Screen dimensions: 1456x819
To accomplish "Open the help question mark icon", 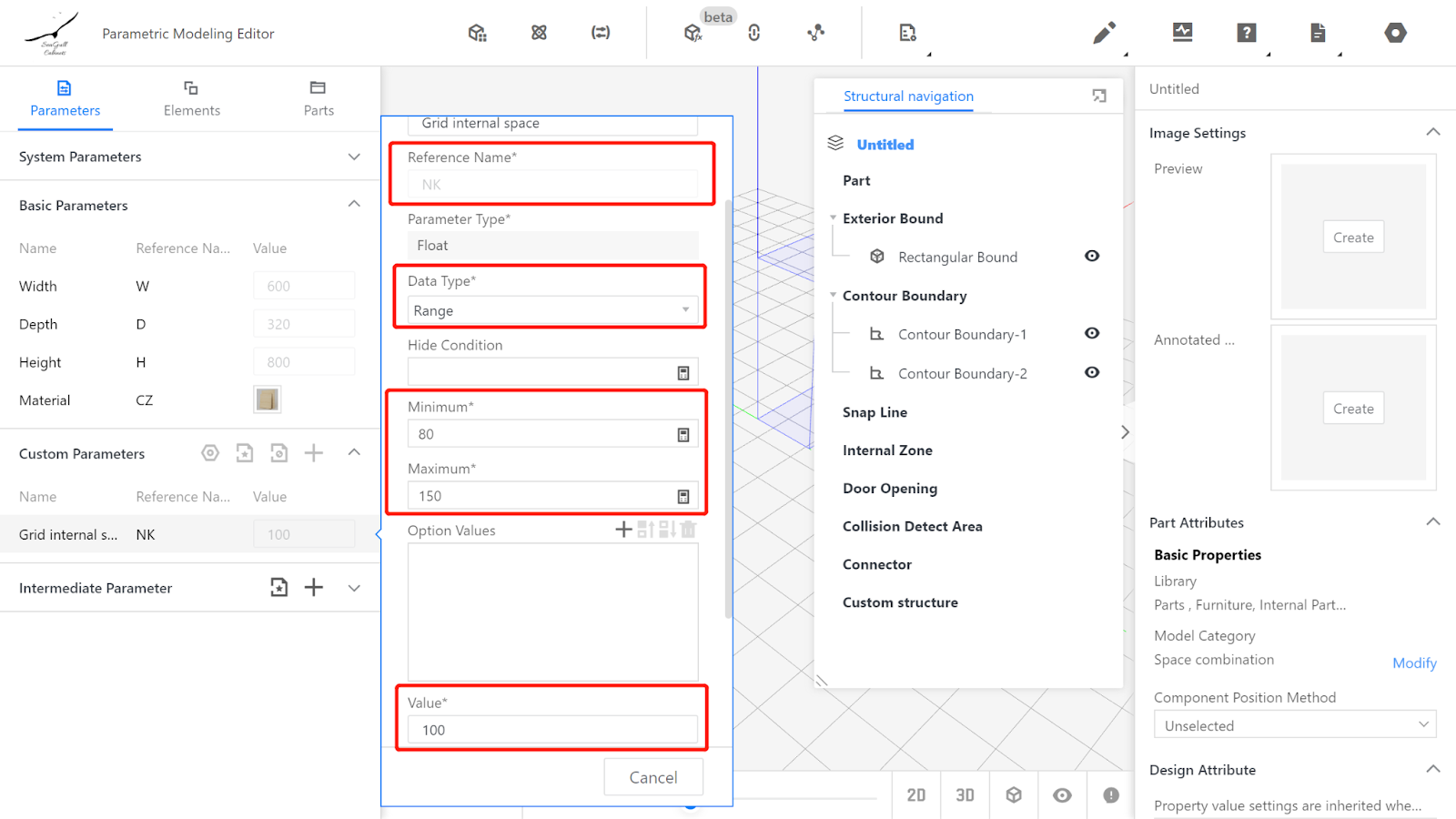I will pyautogui.click(x=1247, y=33).
